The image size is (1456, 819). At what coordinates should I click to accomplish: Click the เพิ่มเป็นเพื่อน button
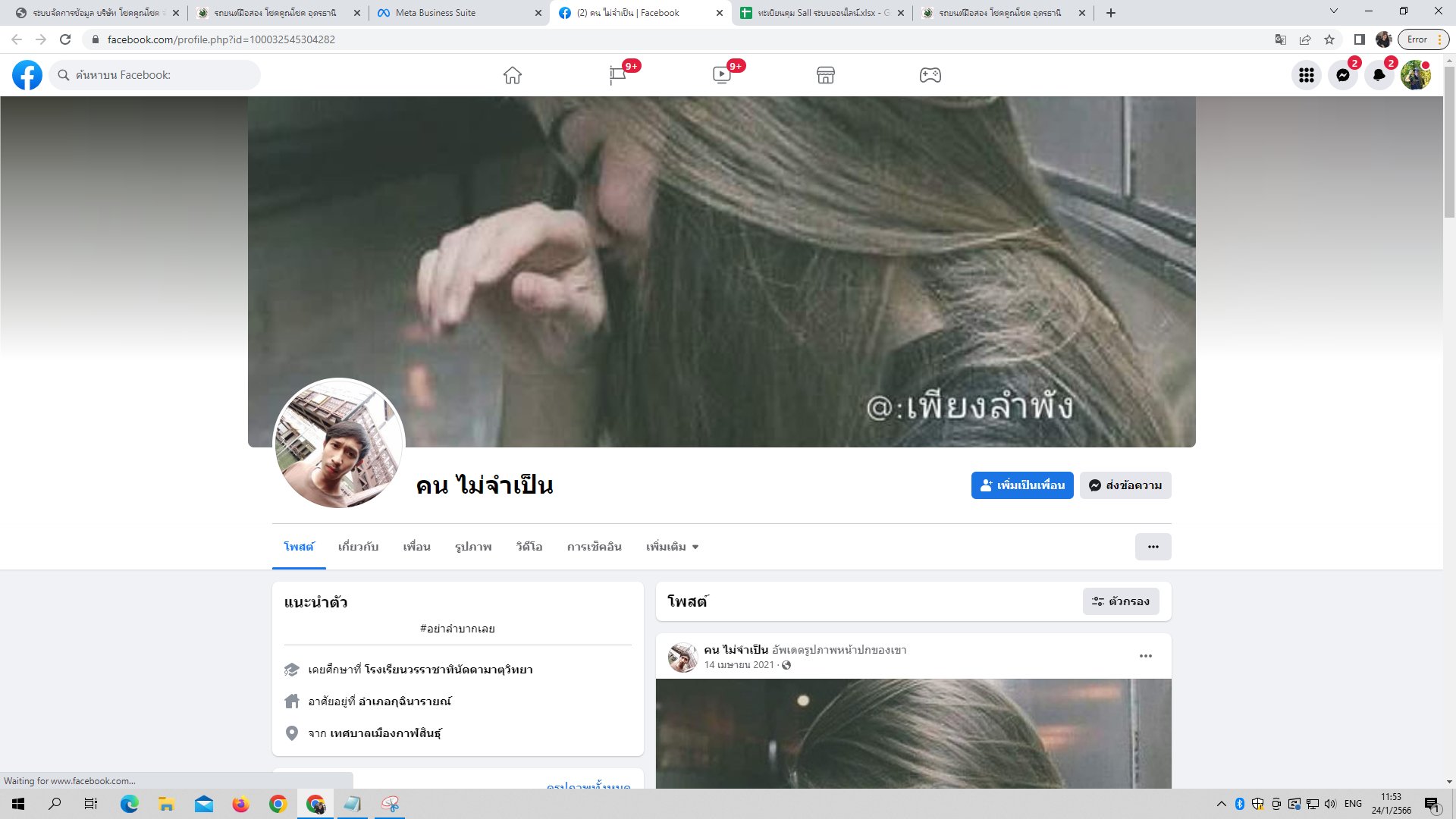(x=1022, y=485)
